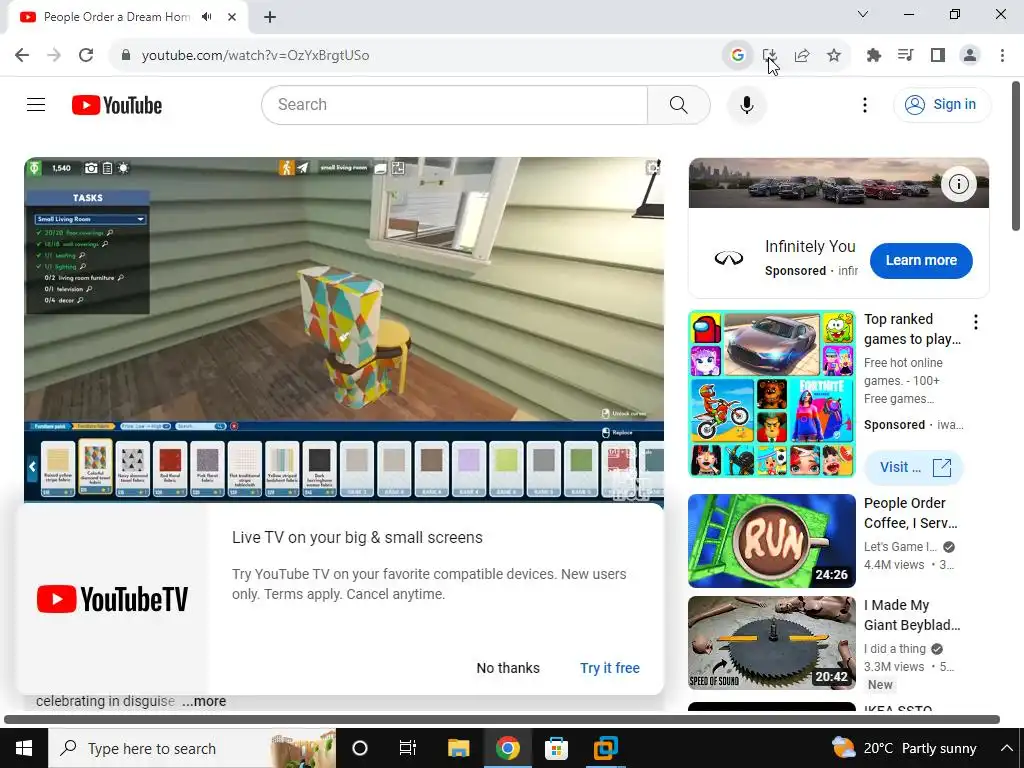Image resolution: width=1024 pixels, height=768 pixels.
Task: Expand description with ...more
Action: tap(204, 701)
